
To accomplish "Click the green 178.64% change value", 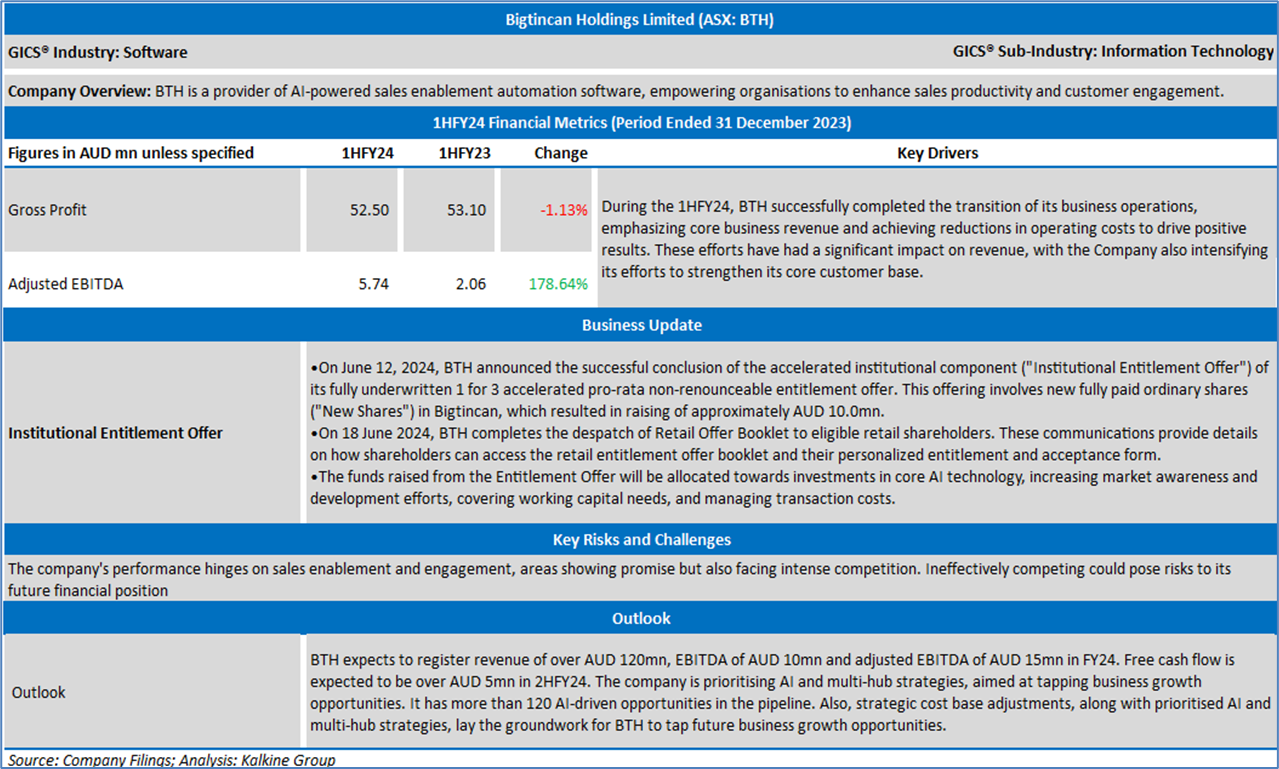I will coord(558,284).
